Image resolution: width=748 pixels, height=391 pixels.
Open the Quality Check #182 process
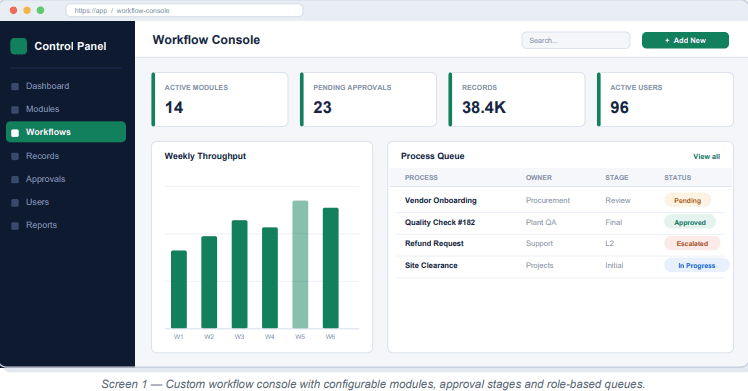click(x=440, y=222)
